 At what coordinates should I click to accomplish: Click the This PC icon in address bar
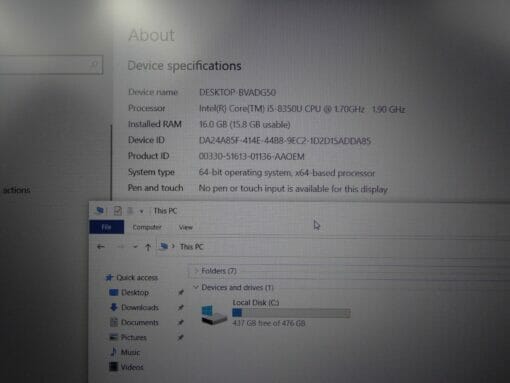click(x=164, y=247)
